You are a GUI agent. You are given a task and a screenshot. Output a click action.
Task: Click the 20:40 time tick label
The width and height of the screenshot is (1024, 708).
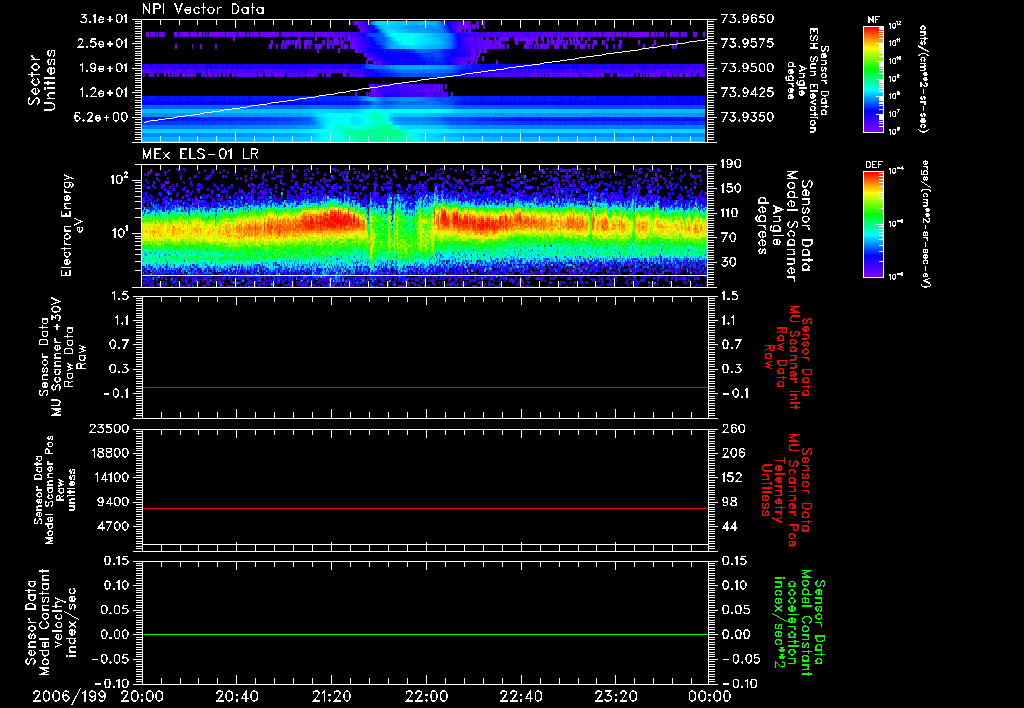(237, 695)
